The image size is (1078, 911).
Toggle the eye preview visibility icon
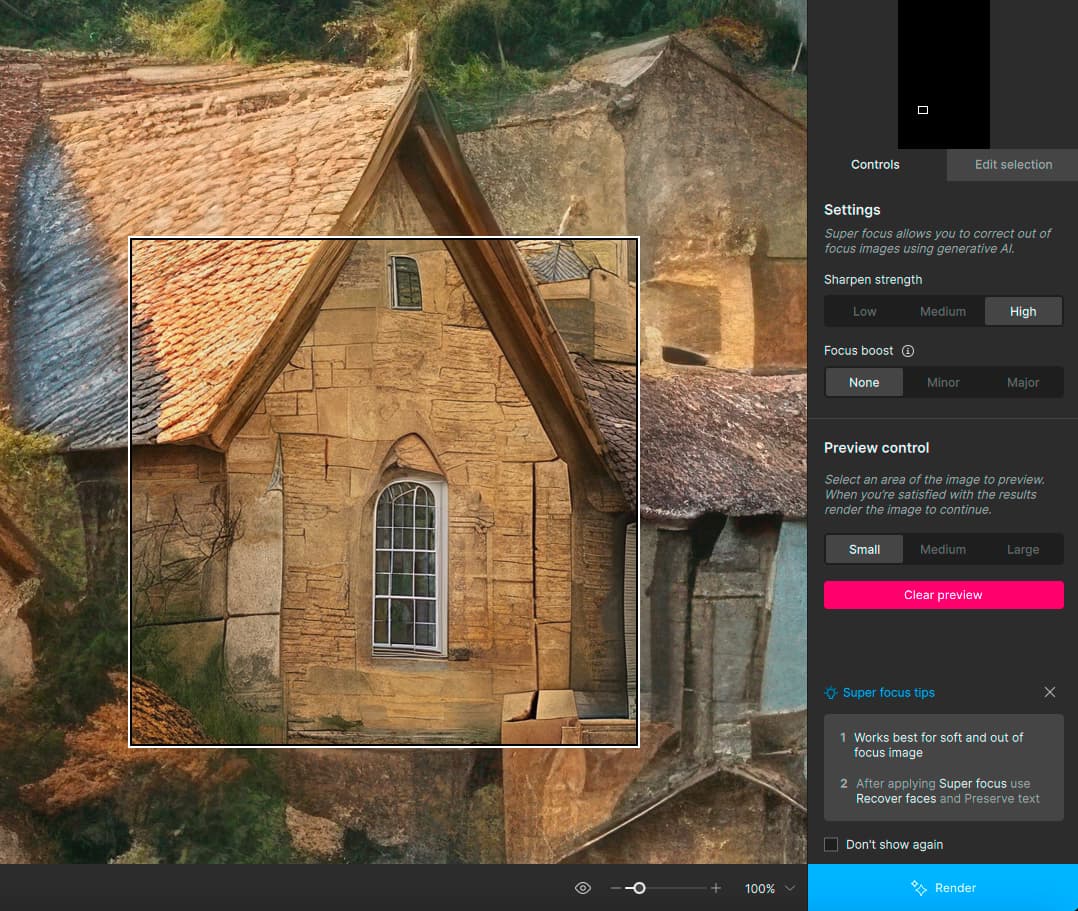pyautogui.click(x=583, y=888)
